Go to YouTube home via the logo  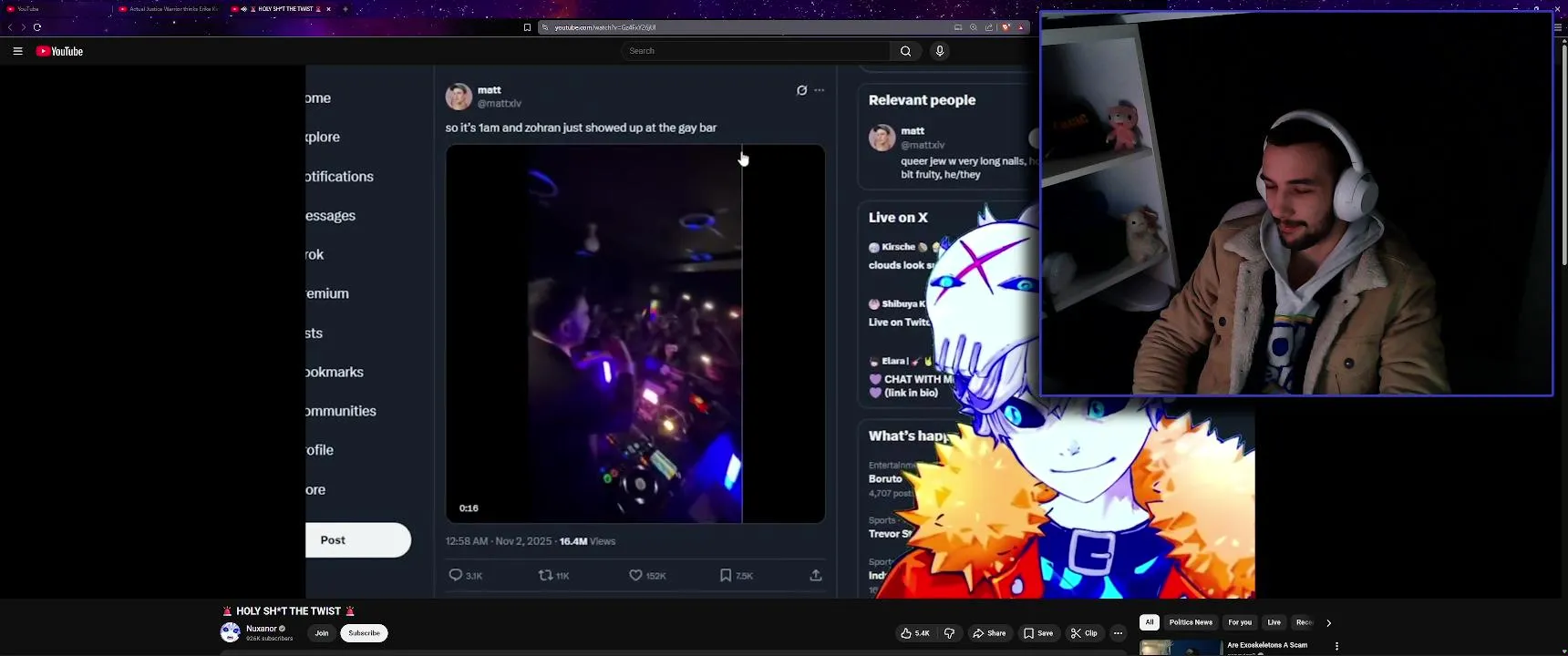click(59, 51)
